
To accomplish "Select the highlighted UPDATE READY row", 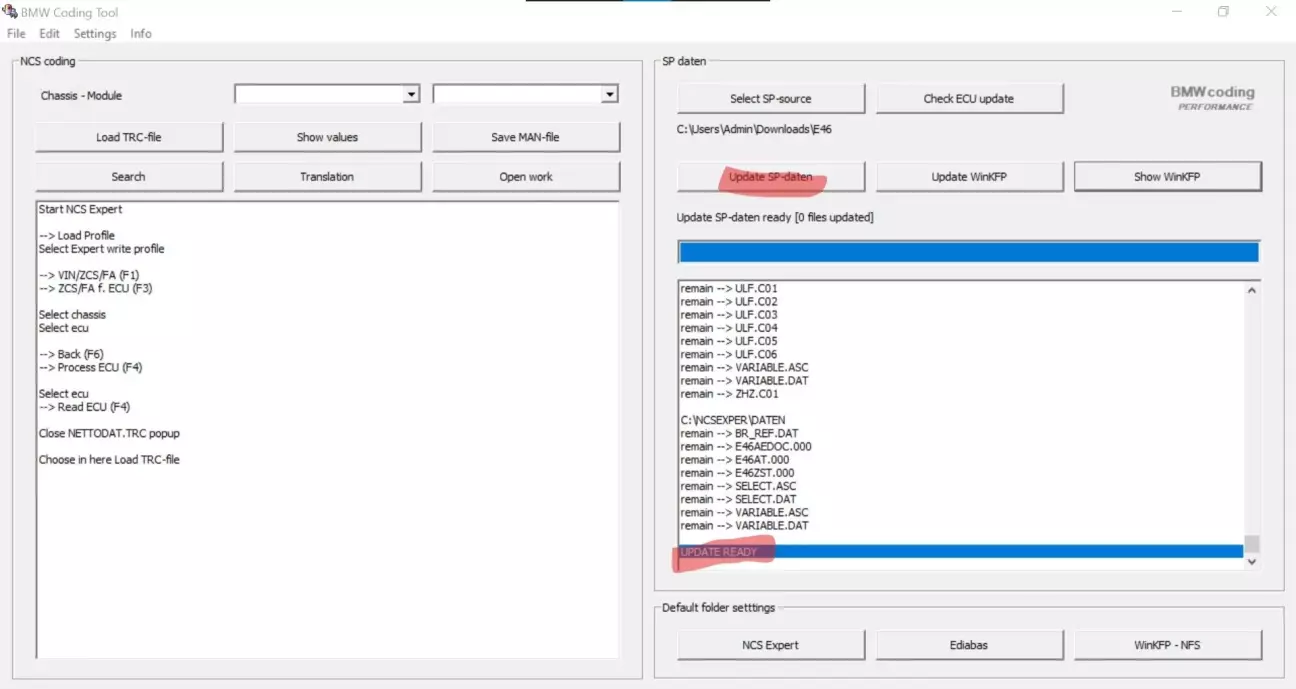I will tap(961, 552).
